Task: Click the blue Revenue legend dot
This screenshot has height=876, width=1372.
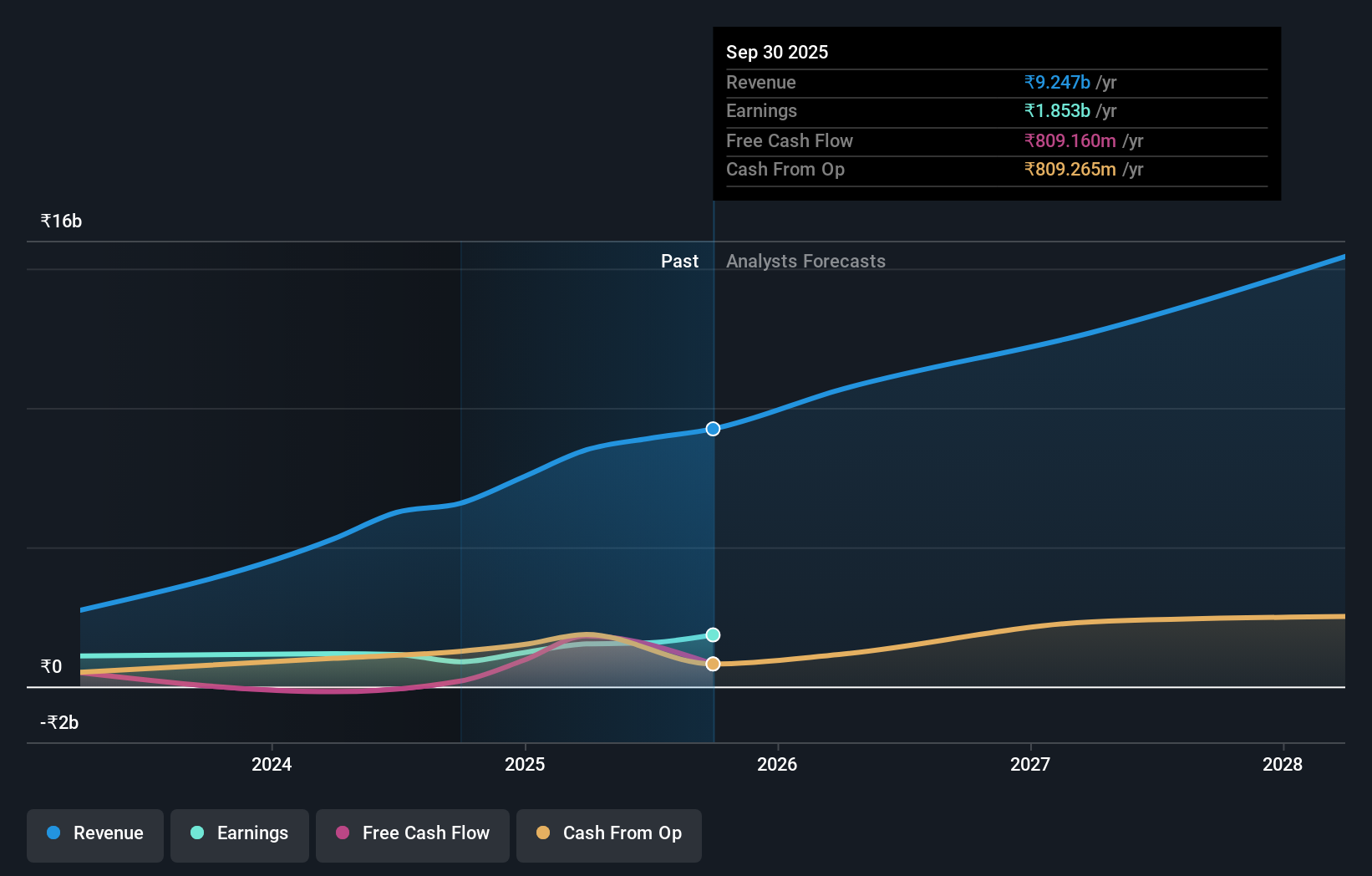Action: (53, 833)
